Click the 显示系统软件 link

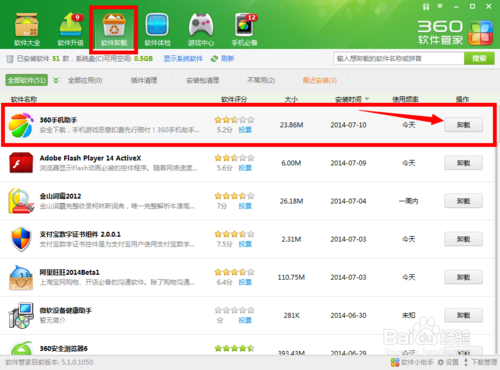tap(183, 59)
